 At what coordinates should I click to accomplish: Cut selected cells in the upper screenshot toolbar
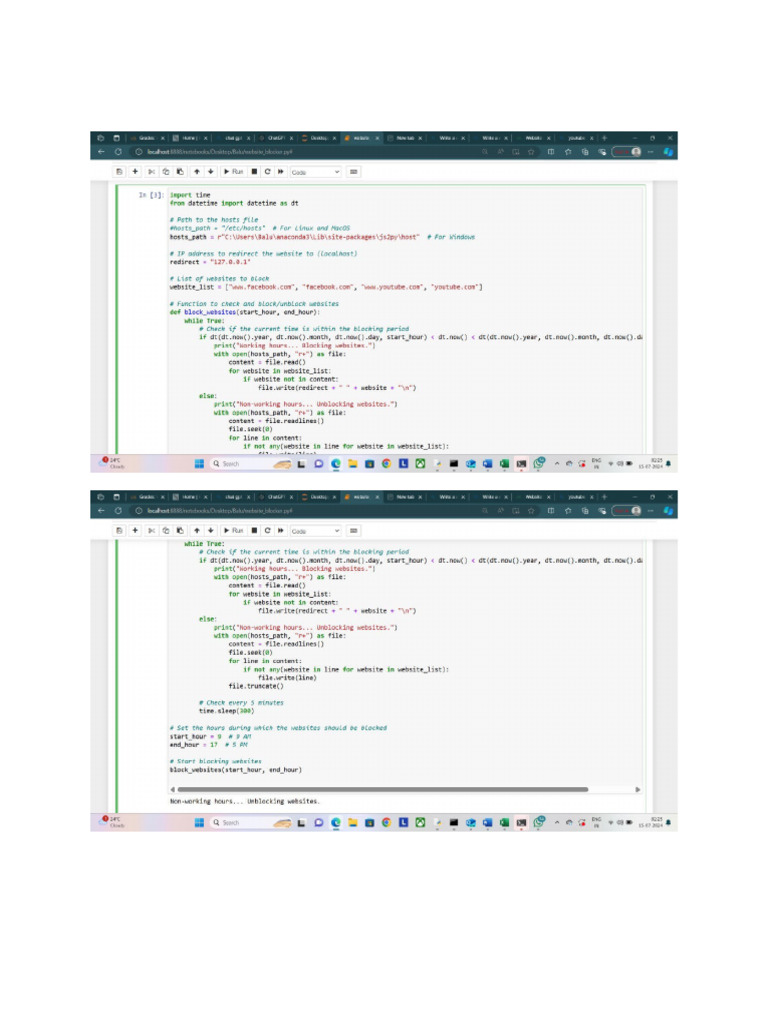coord(152,172)
